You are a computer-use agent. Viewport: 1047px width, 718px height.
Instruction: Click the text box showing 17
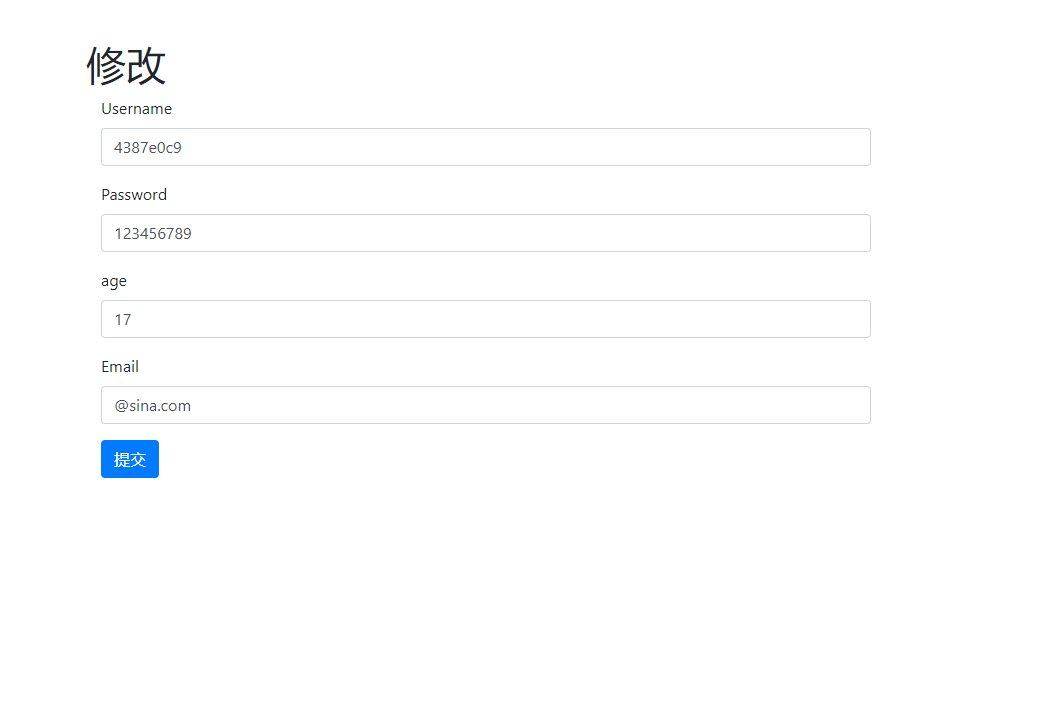point(485,319)
